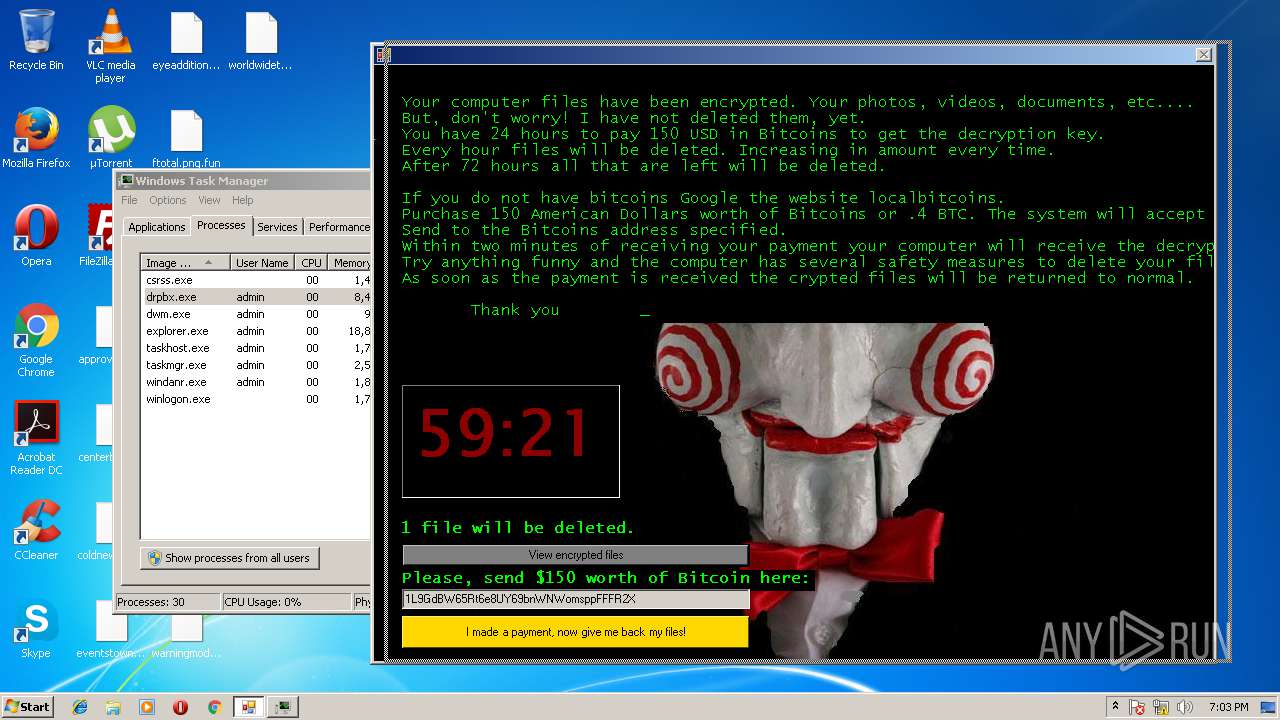1280x720 pixels.
Task: Open the FileZilla desktop shortcut
Action: [98, 236]
